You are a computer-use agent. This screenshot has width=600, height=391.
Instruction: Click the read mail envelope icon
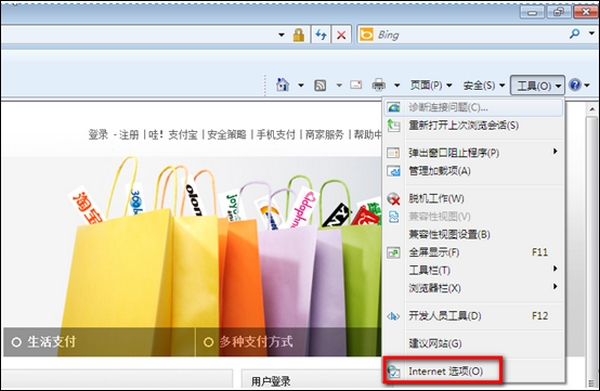coord(356,84)
